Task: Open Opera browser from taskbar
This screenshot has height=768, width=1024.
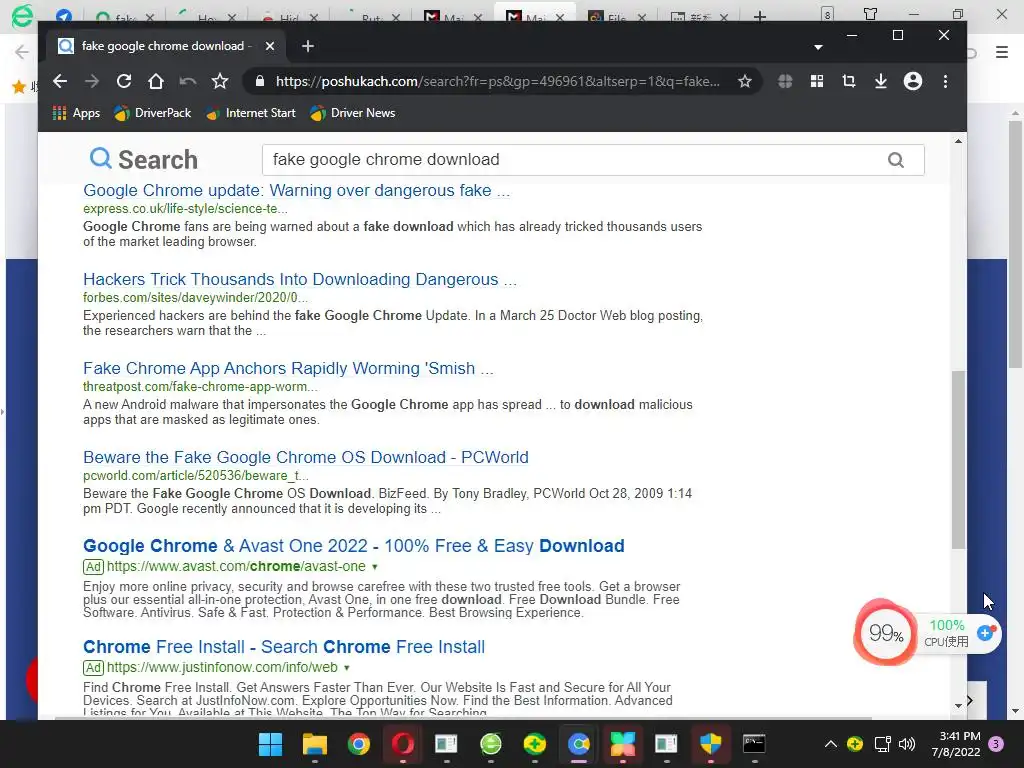Action: (403, 744)
